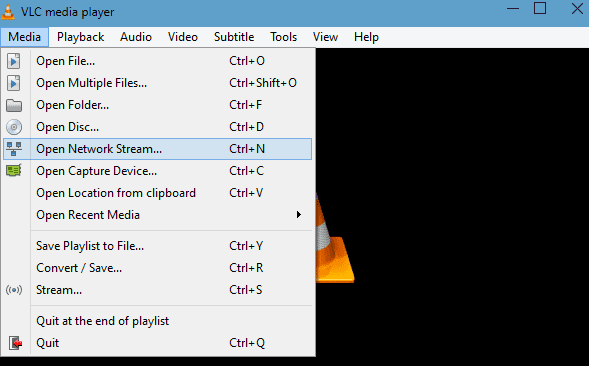Expand the Open Recent Media submenu arrow
The width and height of the screenshot is (589, 366).
[299, 215]
